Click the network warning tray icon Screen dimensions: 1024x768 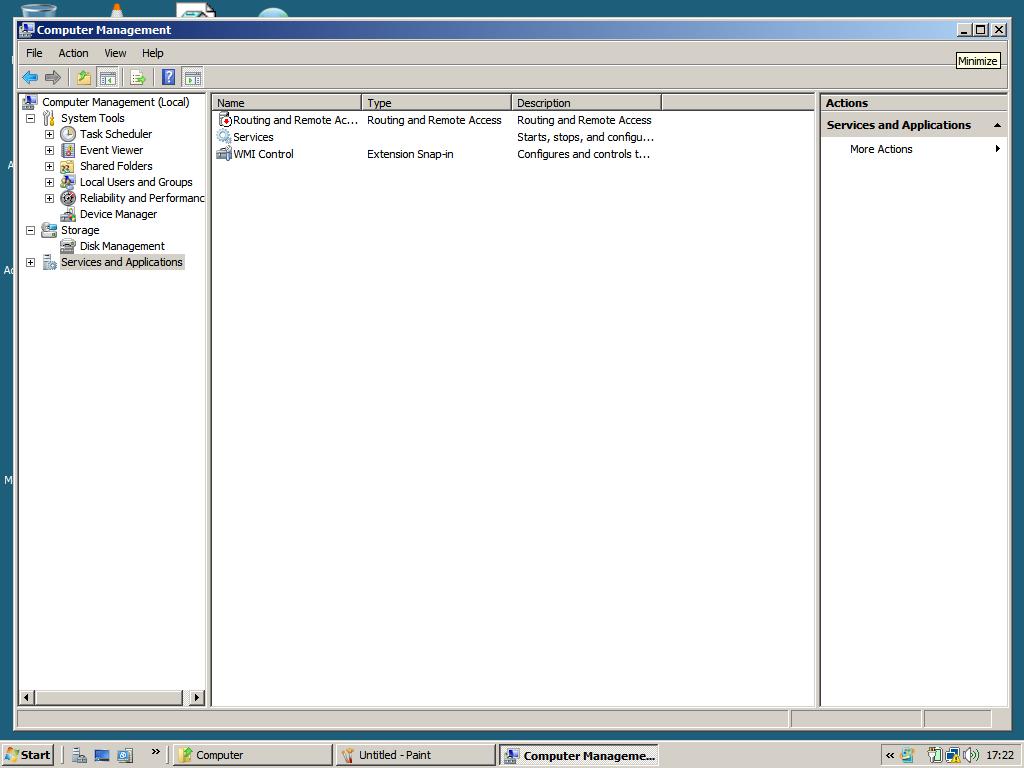click(953, 755)
